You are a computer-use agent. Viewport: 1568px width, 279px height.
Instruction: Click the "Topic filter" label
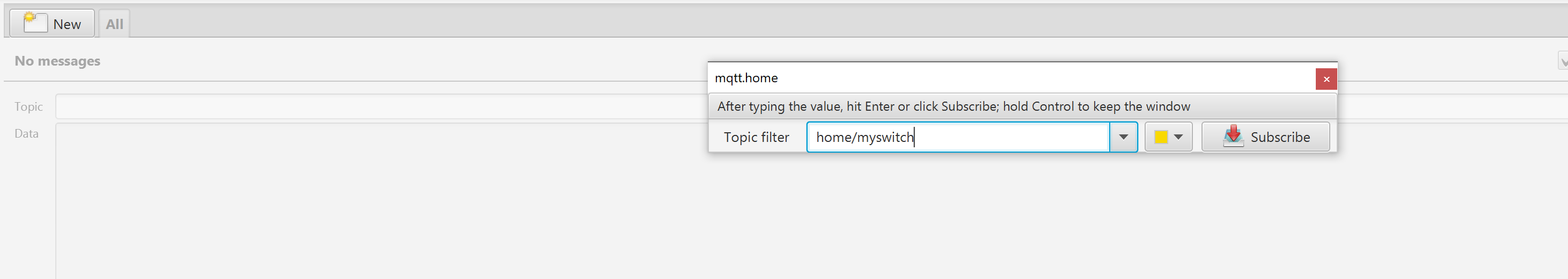[x=756, y=138]
